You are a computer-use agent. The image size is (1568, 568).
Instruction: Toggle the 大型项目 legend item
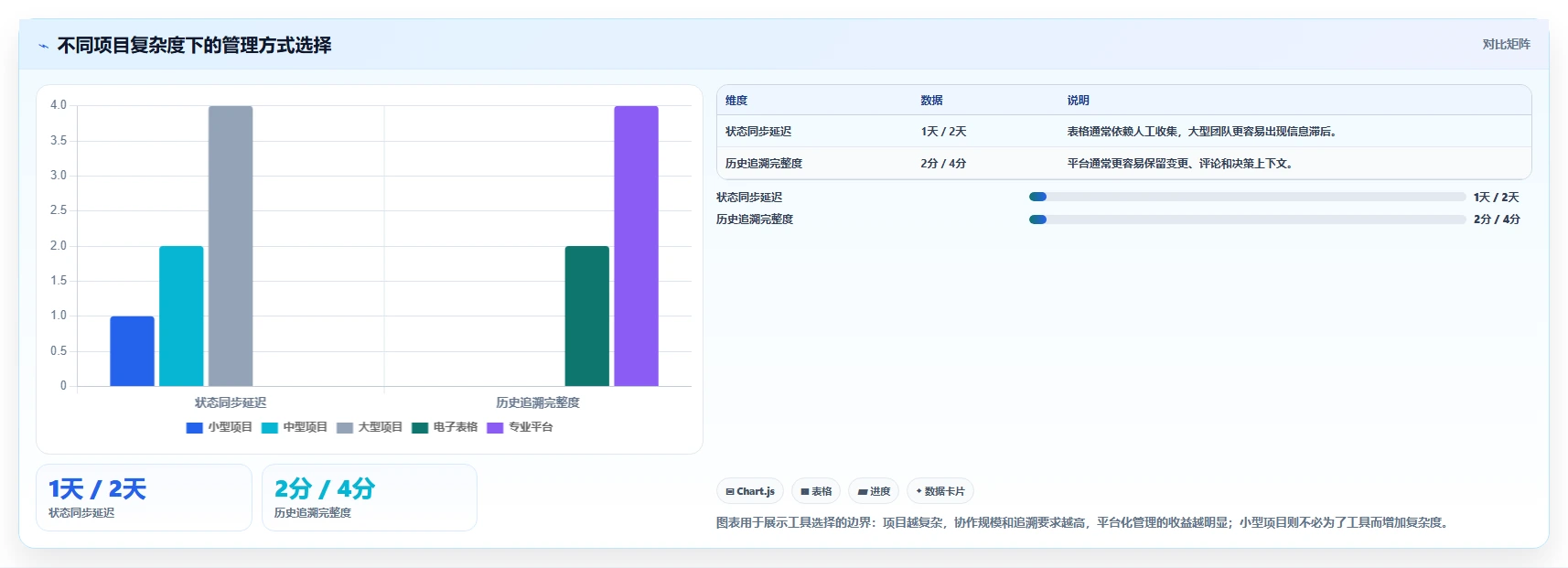click(x=370, y=427)
